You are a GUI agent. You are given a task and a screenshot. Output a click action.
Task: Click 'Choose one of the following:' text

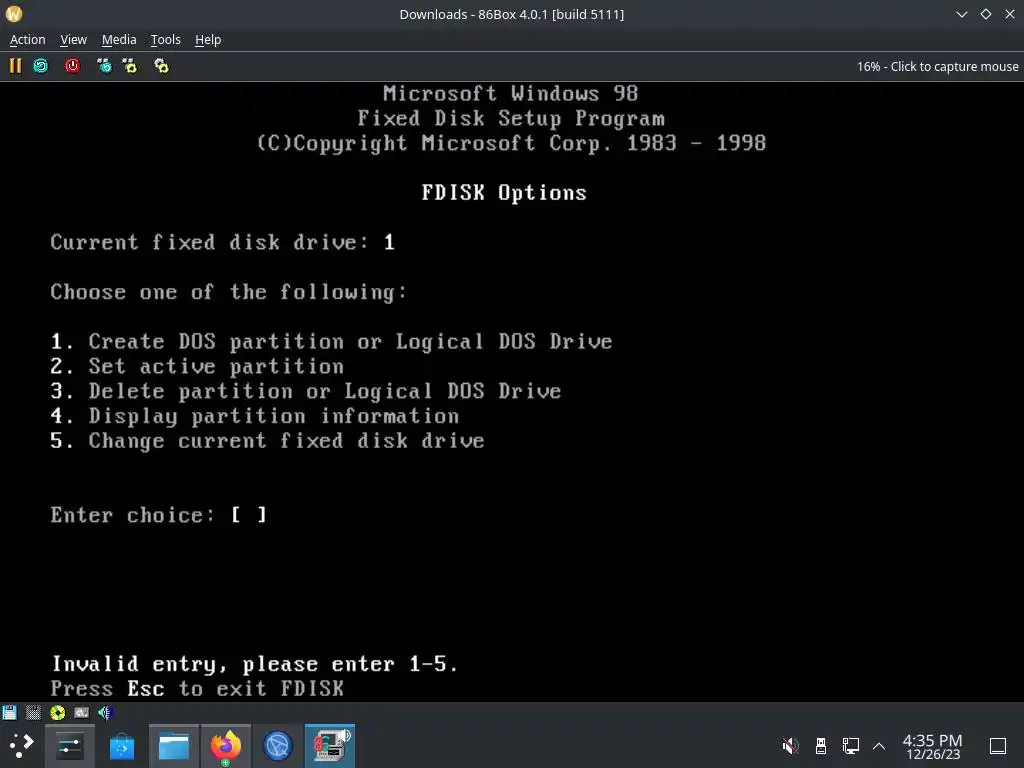click(x=229, y=292)
